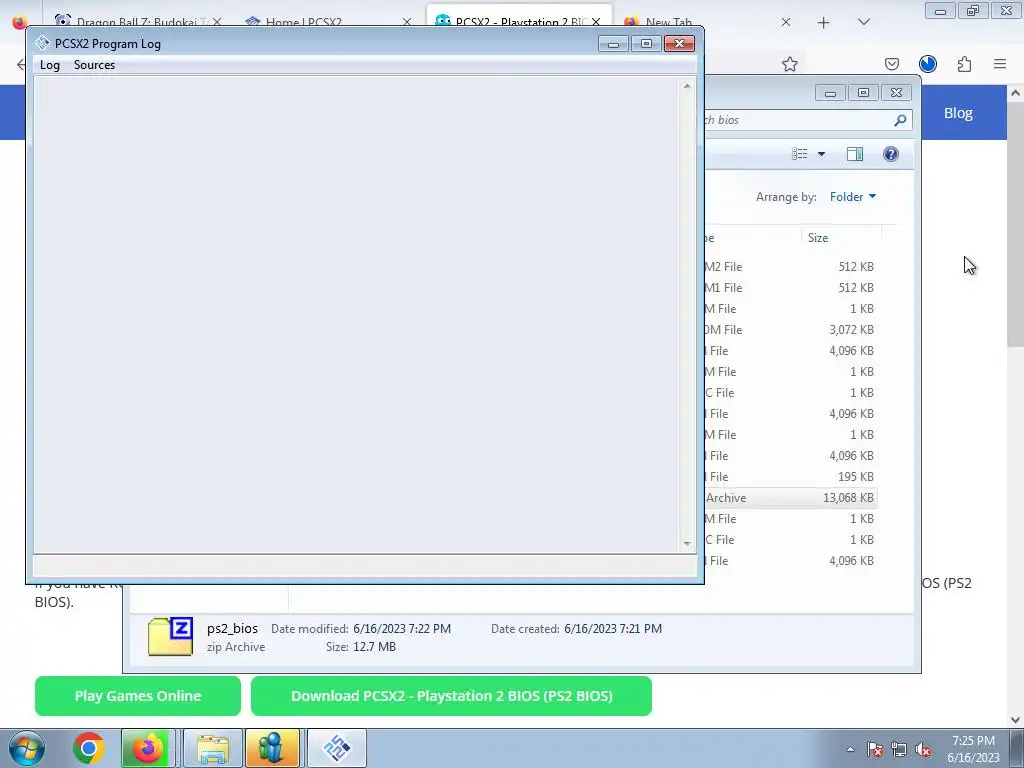Go back with the Firefox back arrow

[21, 64]
